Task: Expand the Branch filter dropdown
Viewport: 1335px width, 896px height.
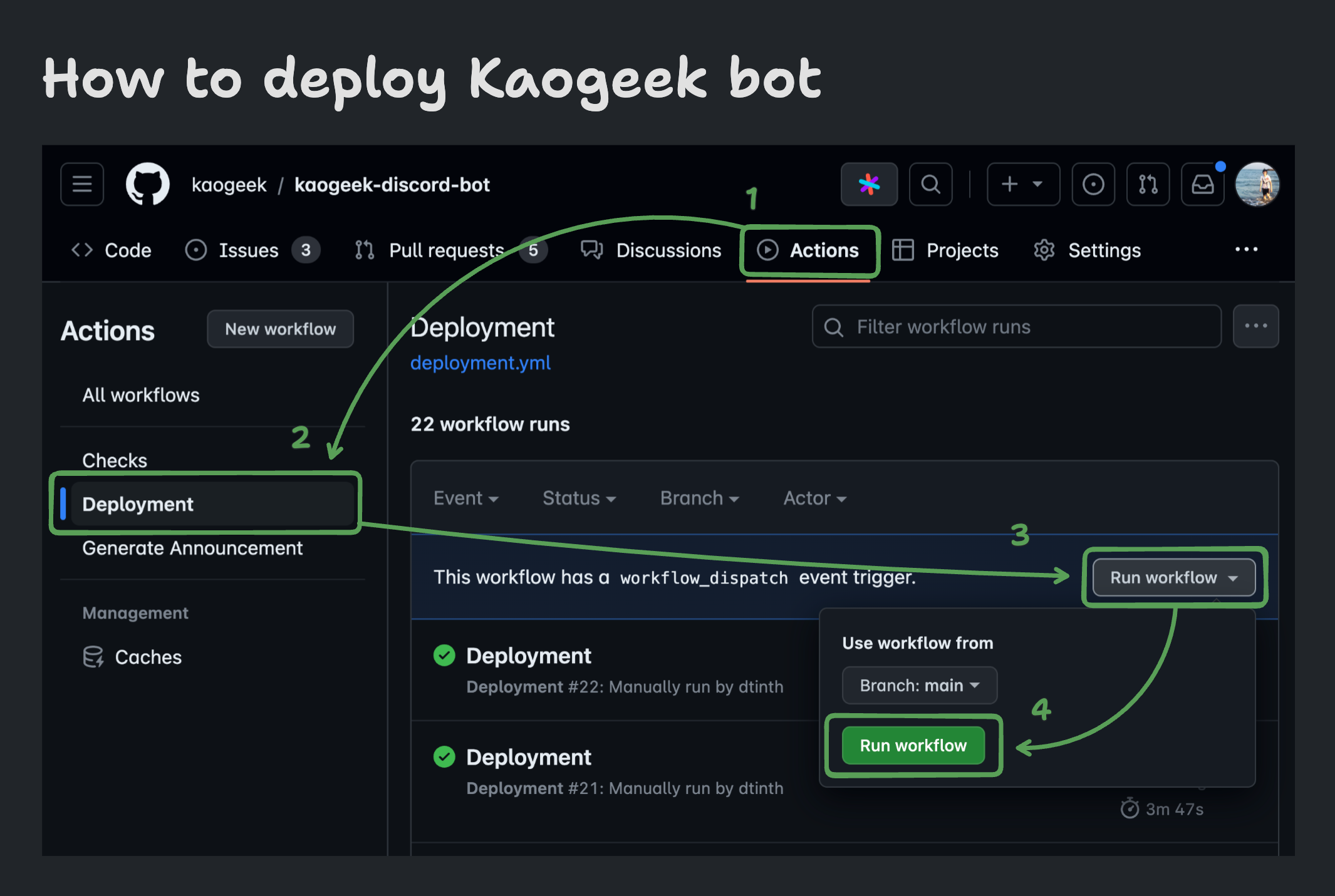Action: tap(699, 498)
